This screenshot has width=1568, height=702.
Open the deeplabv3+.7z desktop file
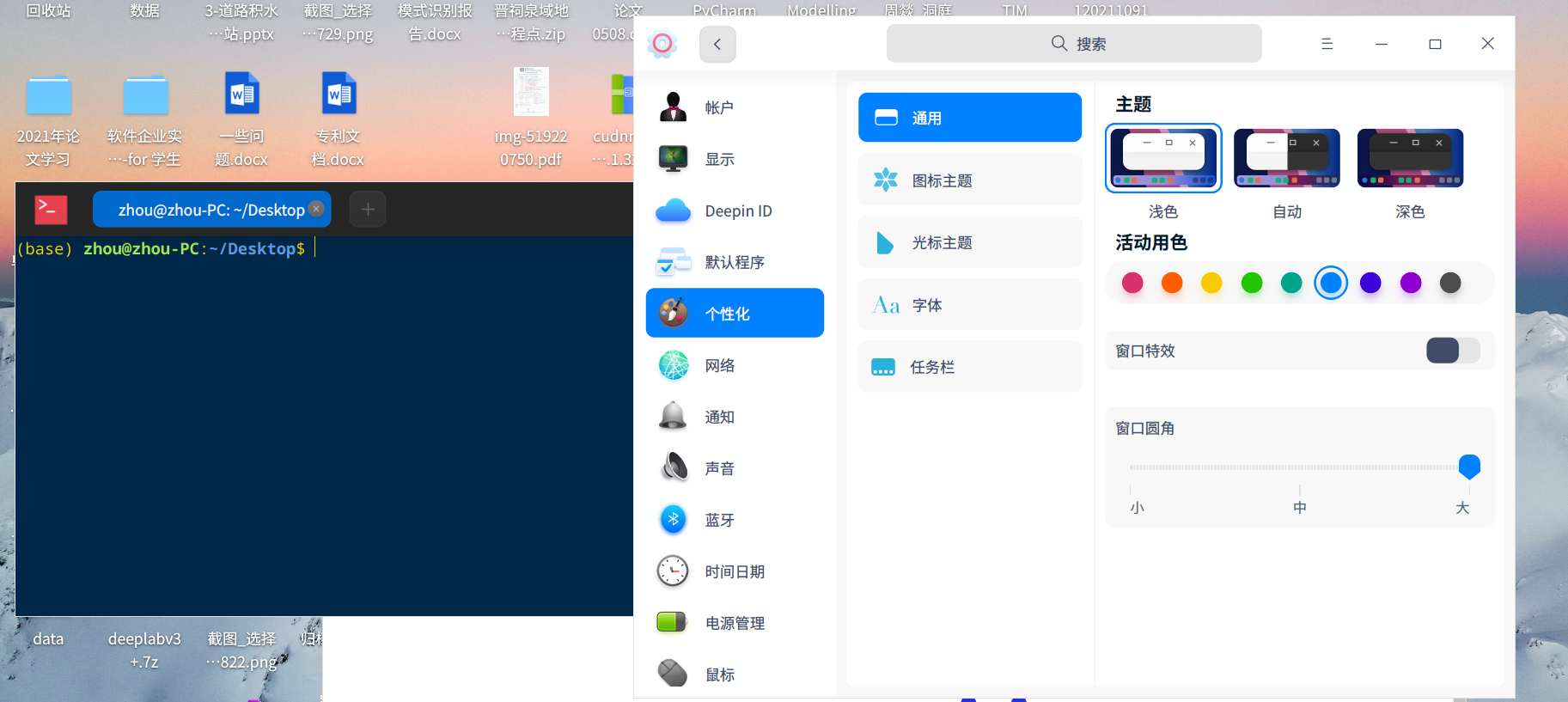point(144,650)
